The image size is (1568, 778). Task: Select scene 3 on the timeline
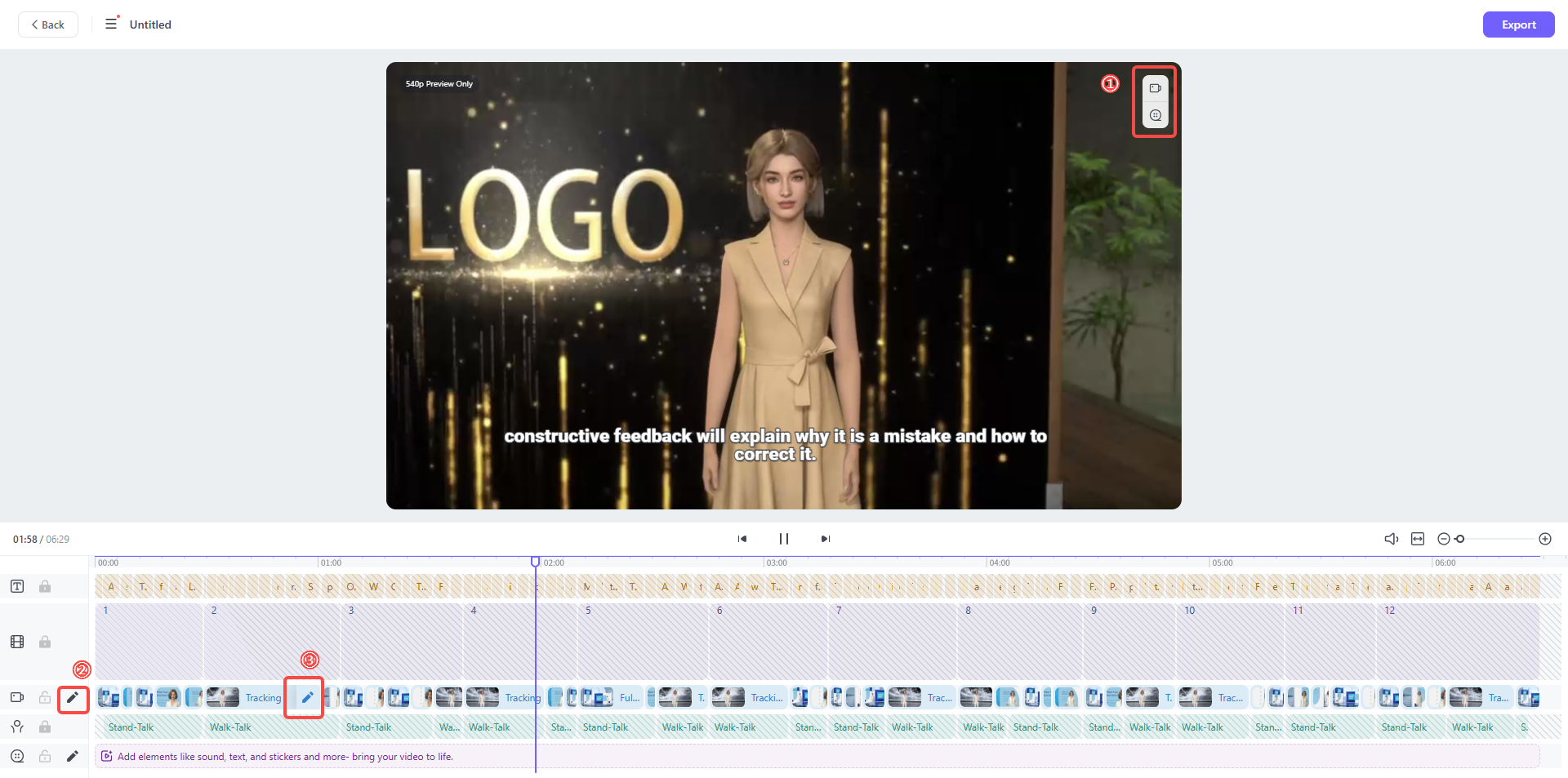402,642
